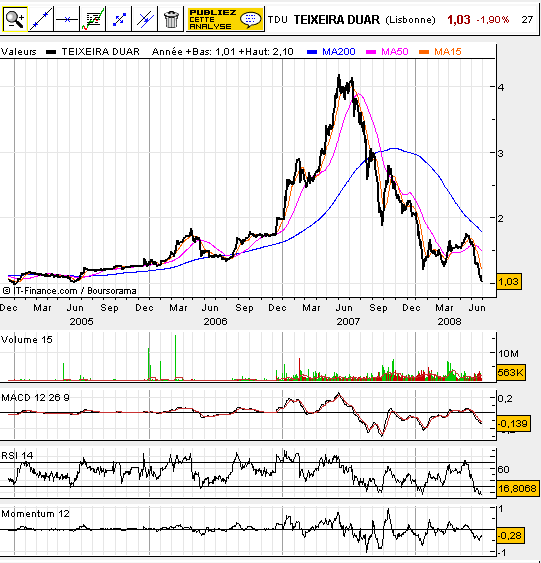Click the 2007 year label on axis
Screen dimensions: 541x563
tap(348, 322)
